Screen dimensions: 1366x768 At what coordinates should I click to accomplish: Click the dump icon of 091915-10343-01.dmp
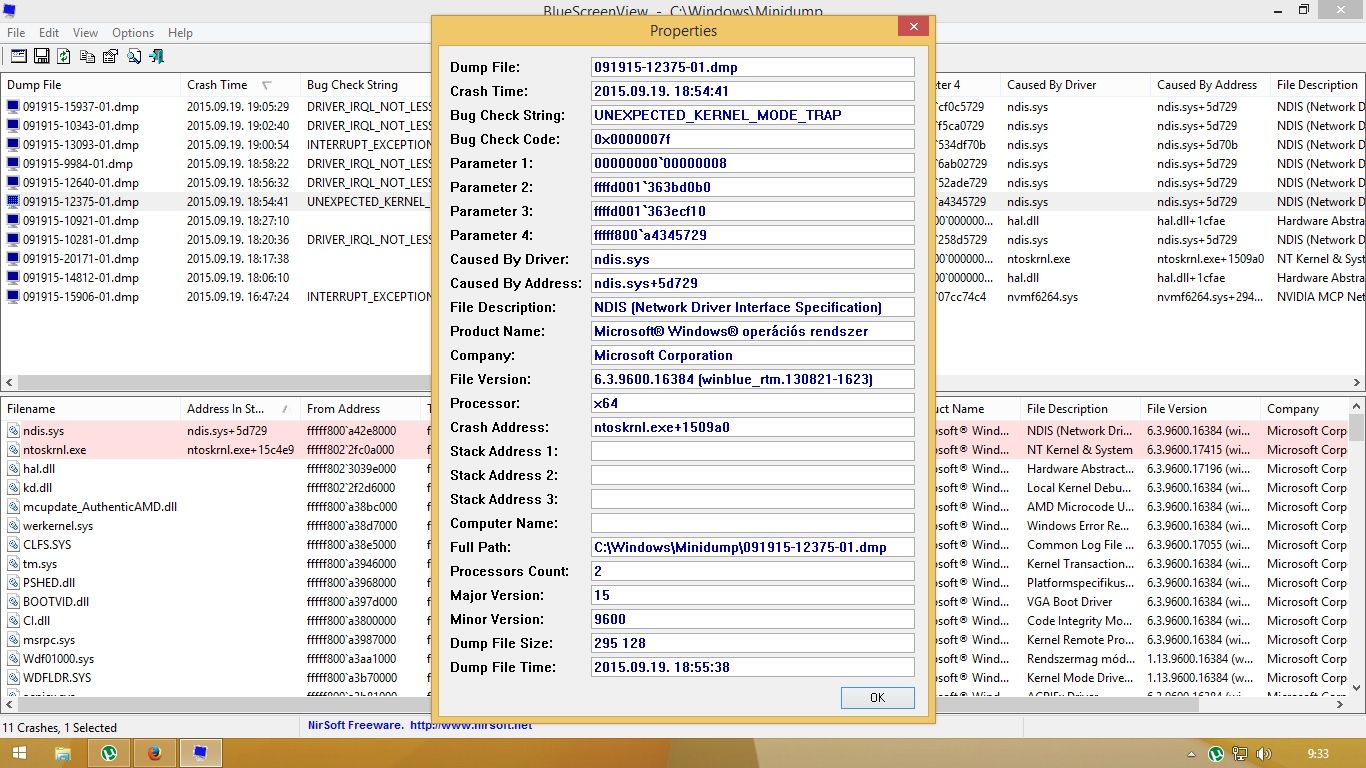click(13, 126)
